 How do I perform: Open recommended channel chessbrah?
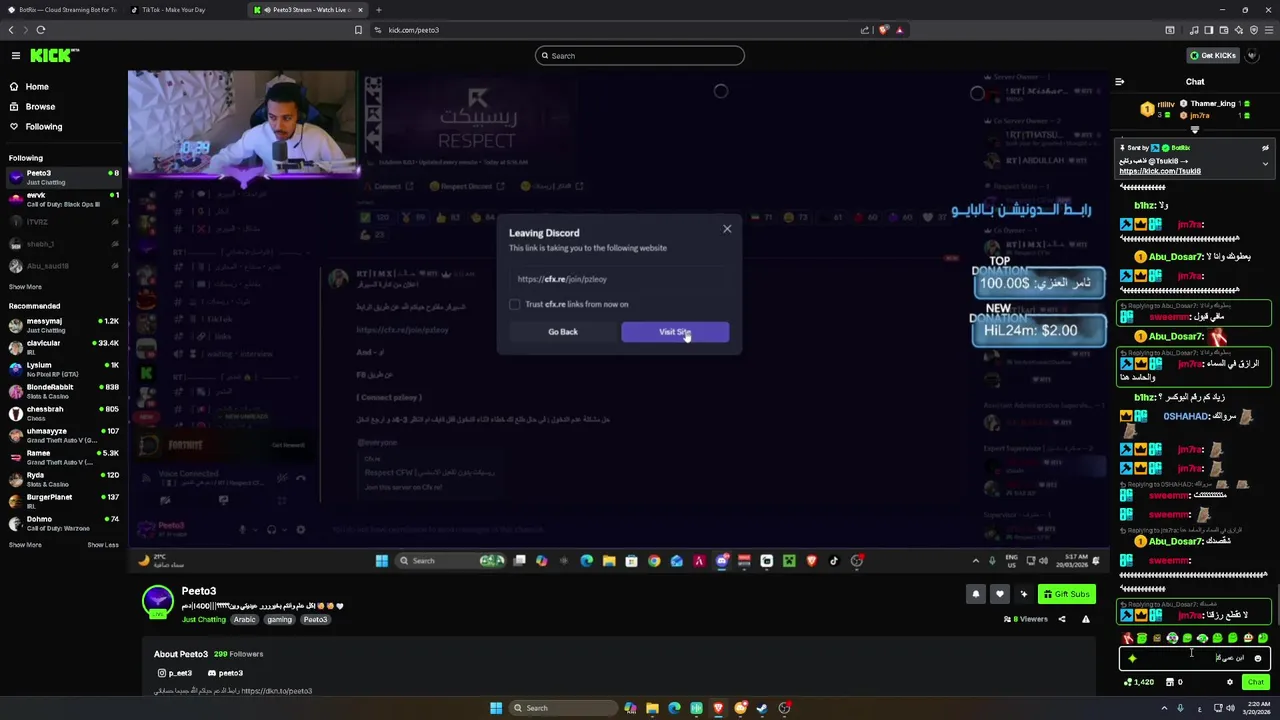tap(64, 413)
